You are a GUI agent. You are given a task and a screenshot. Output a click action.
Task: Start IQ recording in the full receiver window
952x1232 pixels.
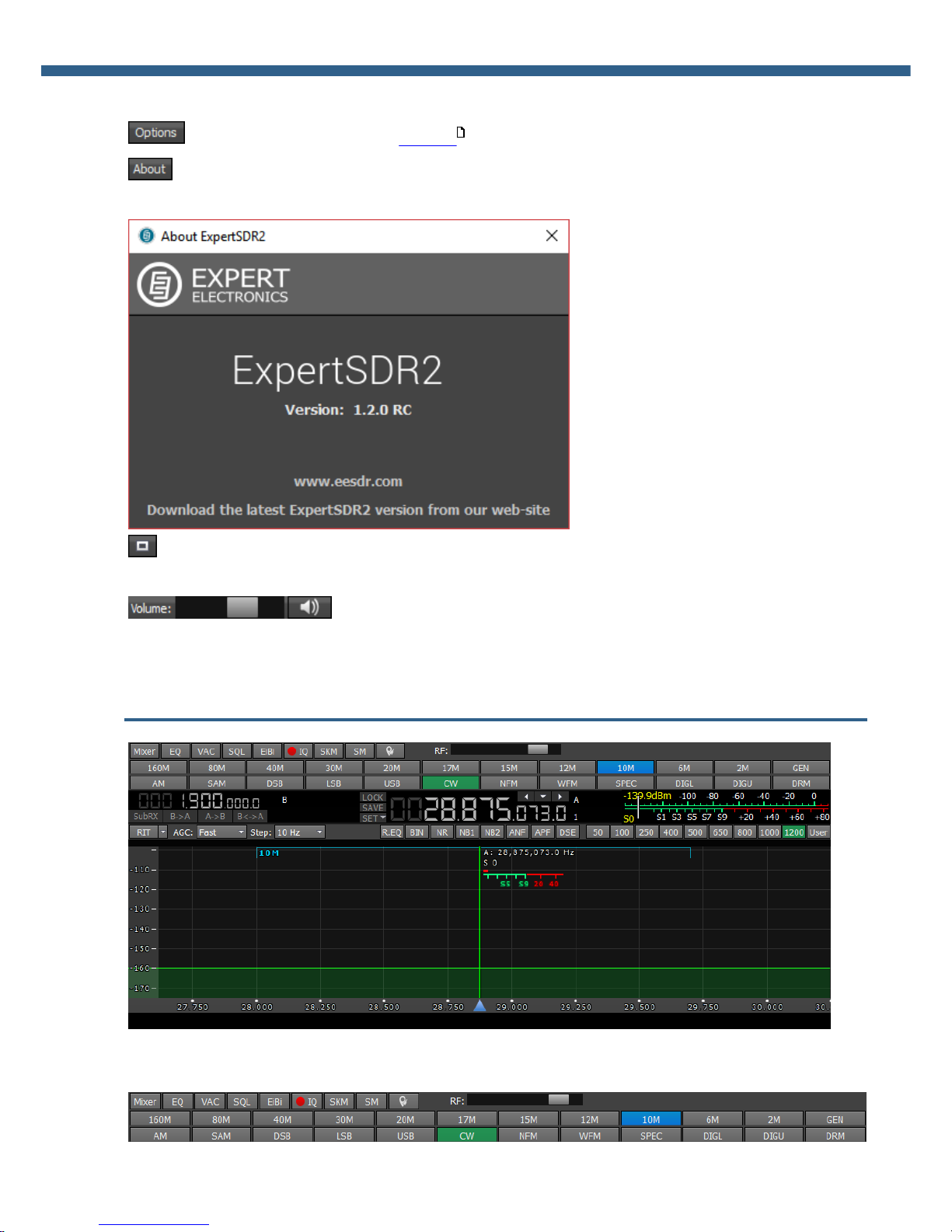pos(298,752)
